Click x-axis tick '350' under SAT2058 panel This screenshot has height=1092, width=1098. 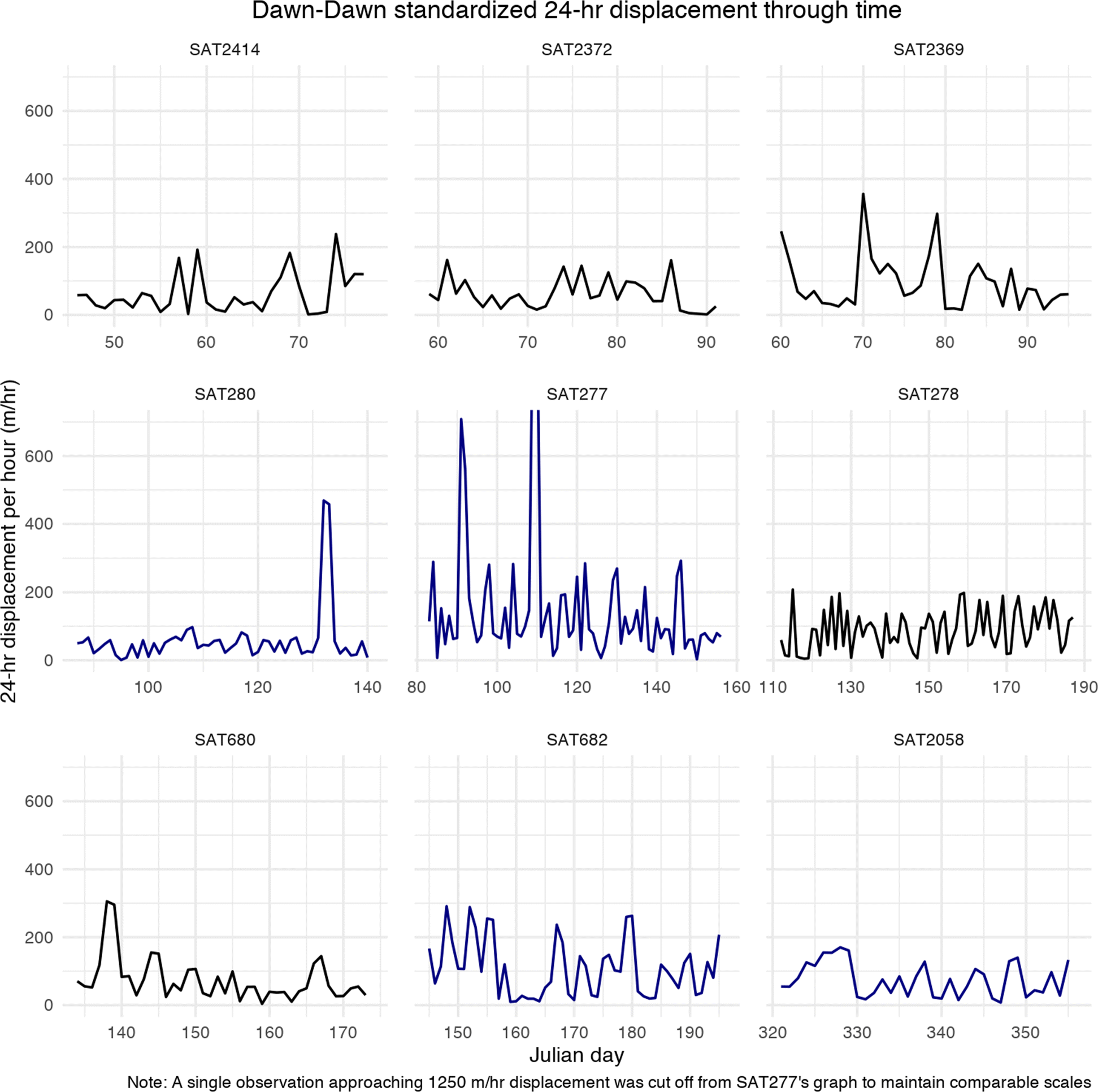[x=1026, y=1033]
